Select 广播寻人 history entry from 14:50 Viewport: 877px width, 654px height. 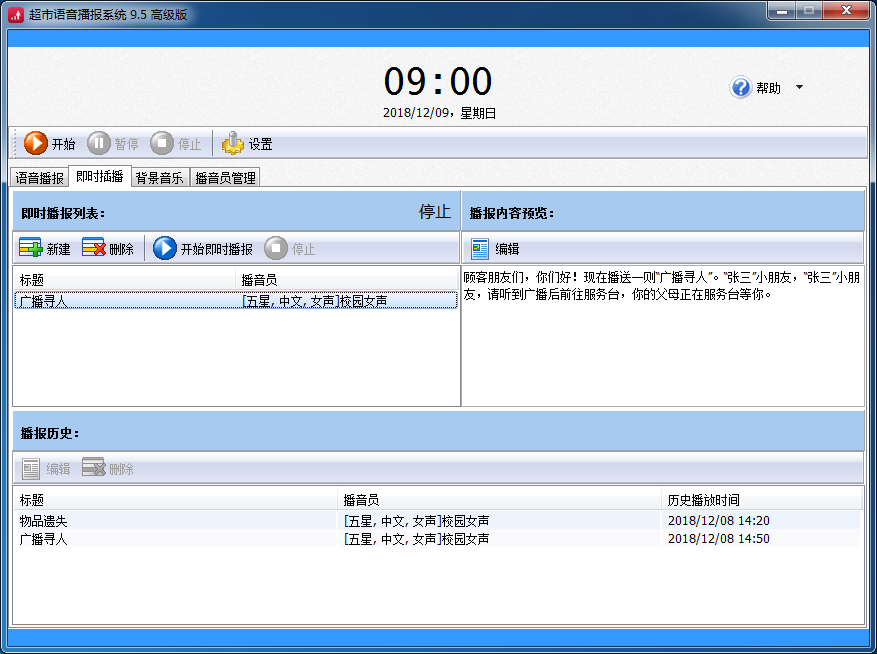click(x=438, y=539)
